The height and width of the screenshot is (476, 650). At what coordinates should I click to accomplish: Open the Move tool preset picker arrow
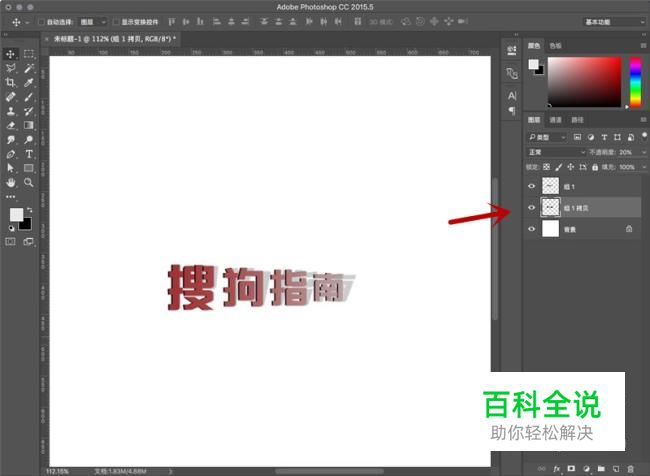(x=27, y=22)
